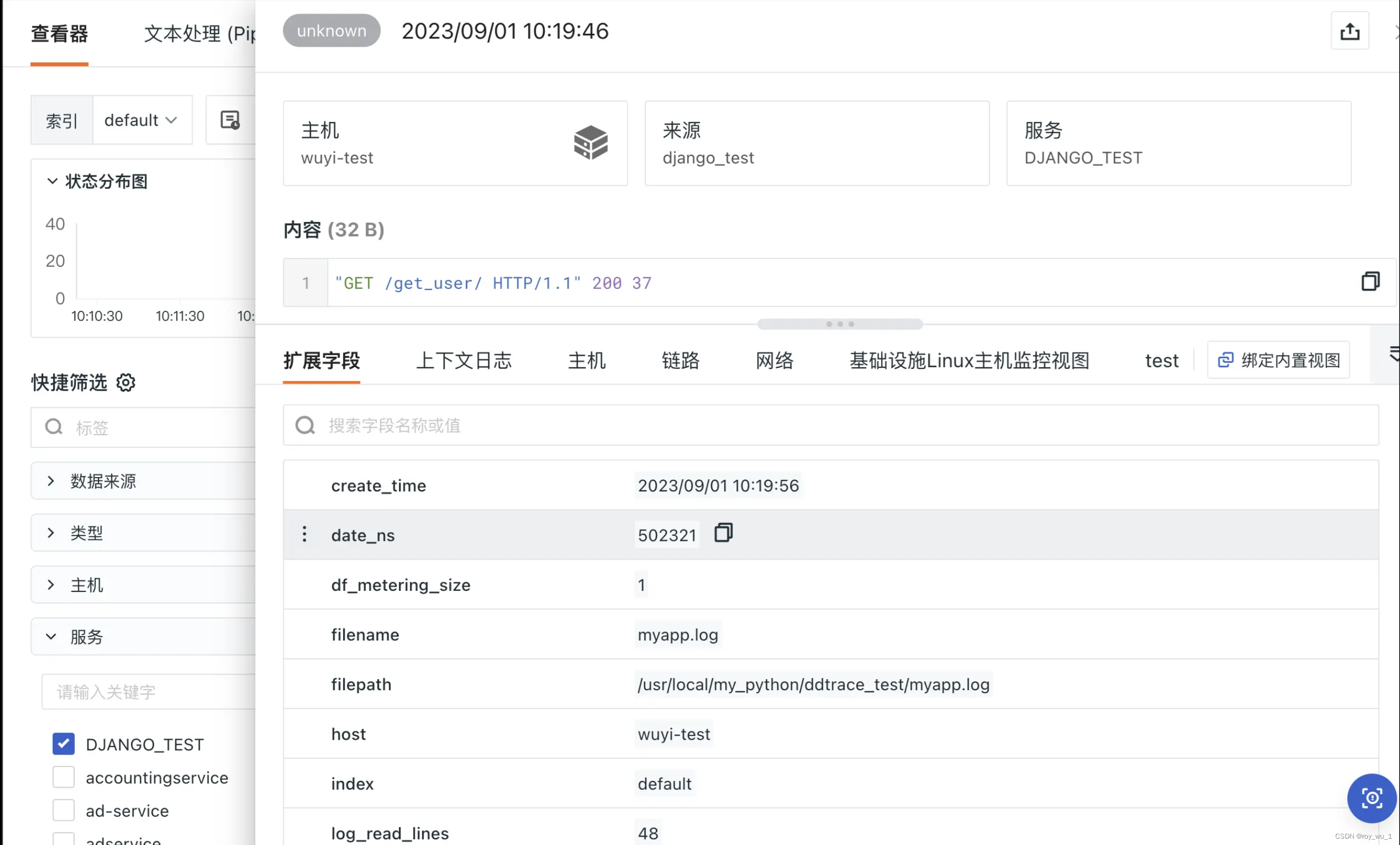Screen dimensions: 1400x845
Task: Copy the date_ns value 502321
Action: 723,533
